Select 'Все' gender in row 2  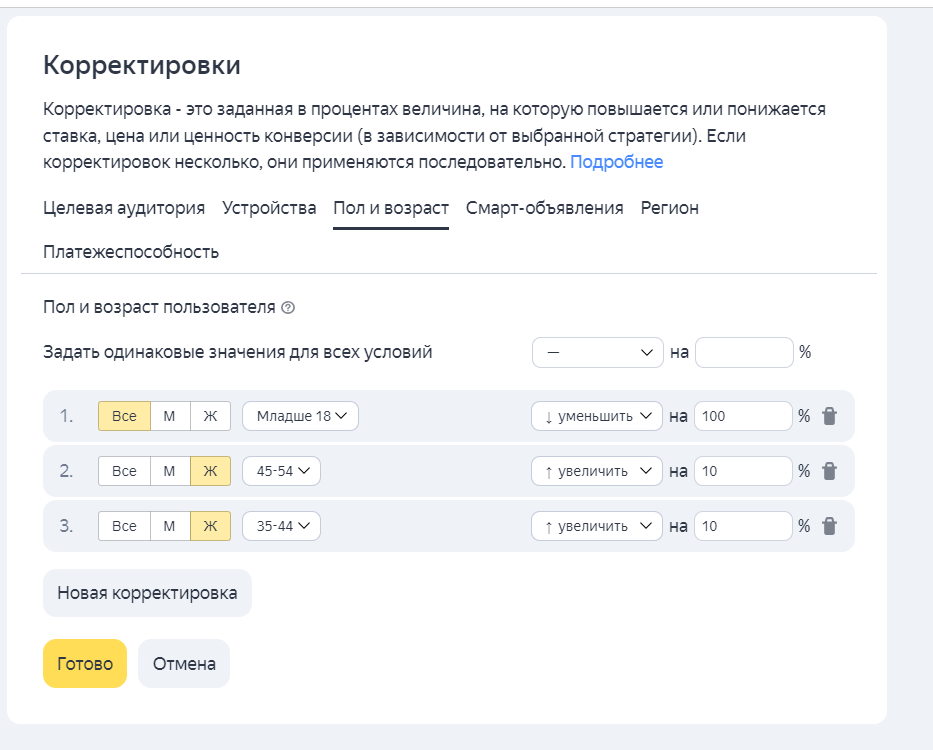click(x=124, y=471)
